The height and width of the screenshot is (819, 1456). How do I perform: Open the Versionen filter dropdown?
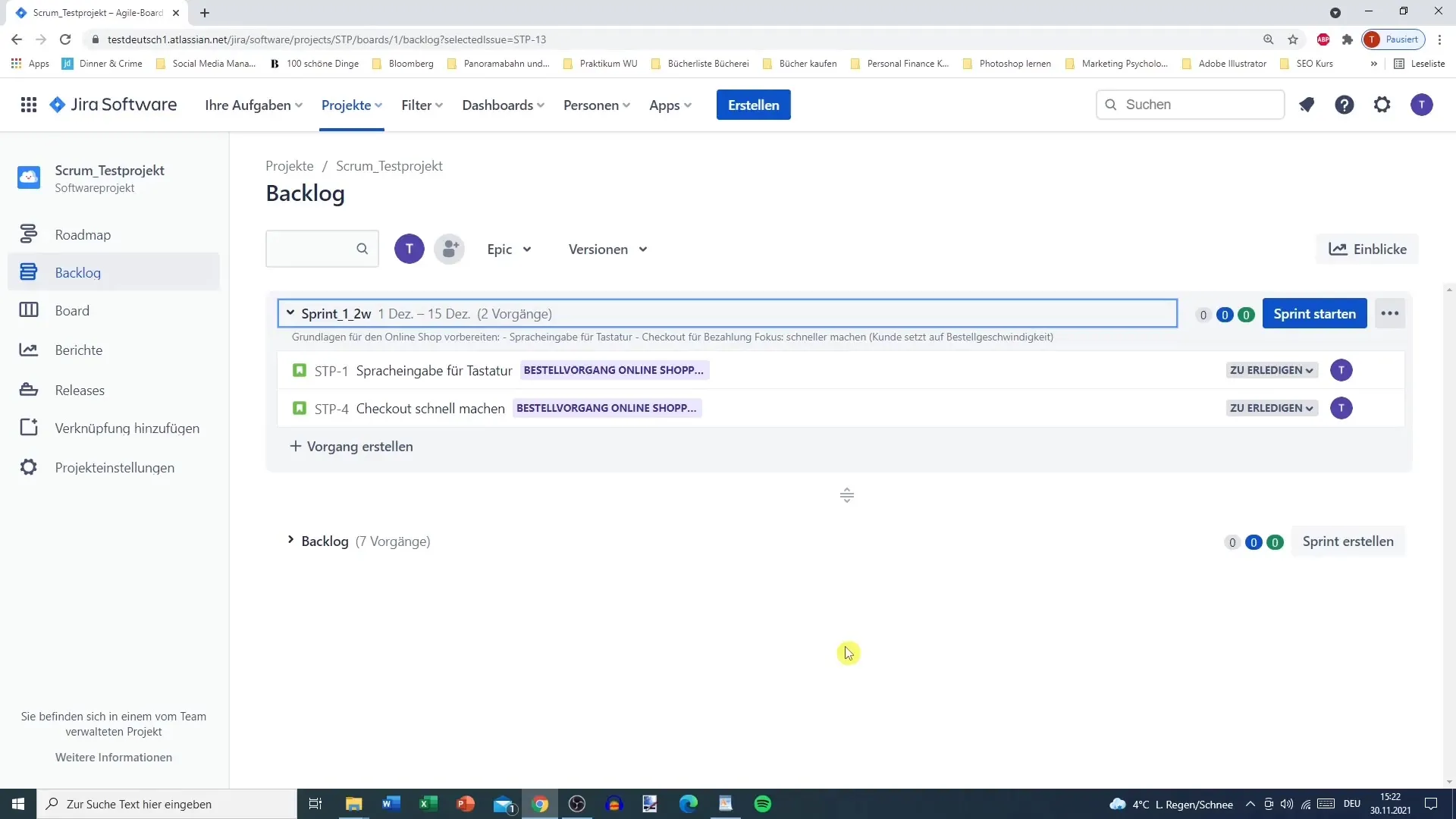(x=608, y=249)
